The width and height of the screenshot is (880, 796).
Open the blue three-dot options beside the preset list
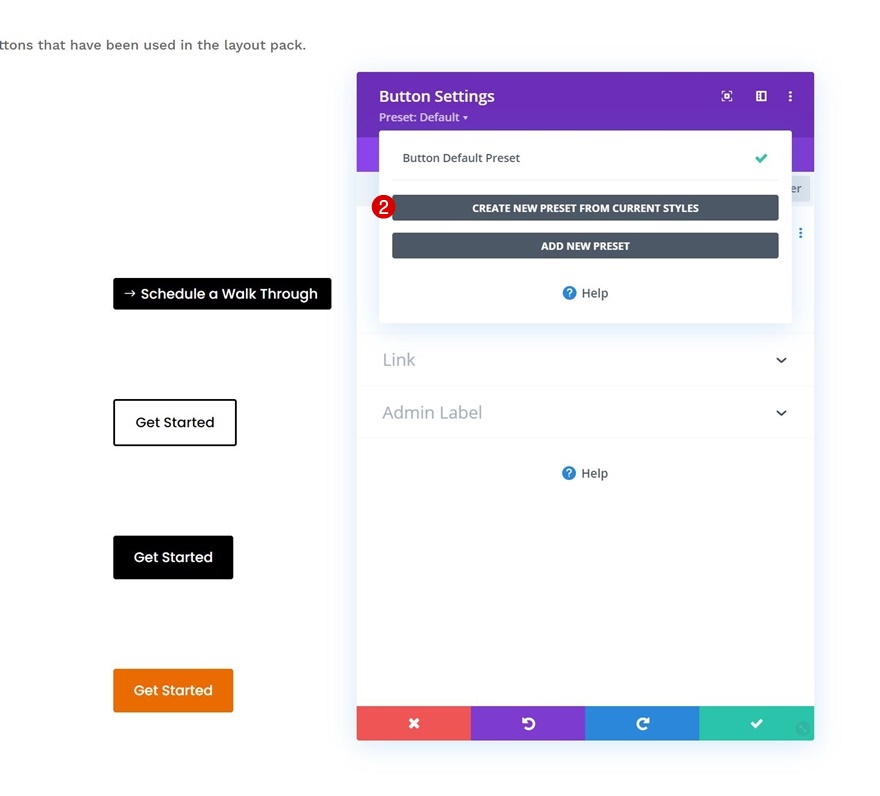[800, 232]
